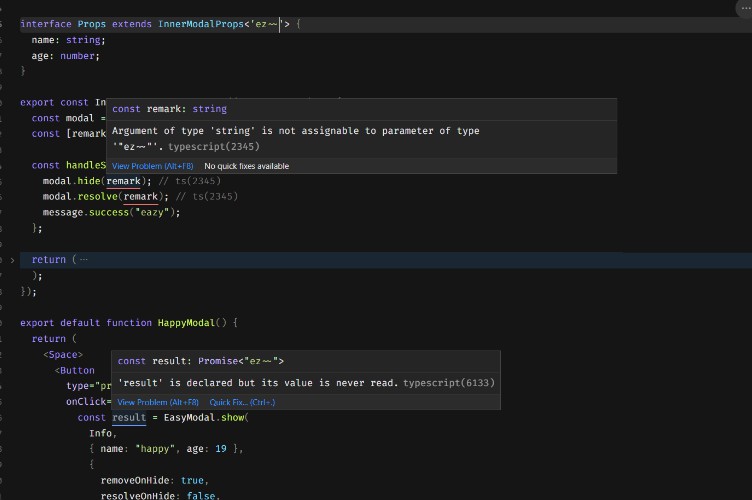
Task: Open View Problem in remark error tooltip
Action: click(154, 166)
